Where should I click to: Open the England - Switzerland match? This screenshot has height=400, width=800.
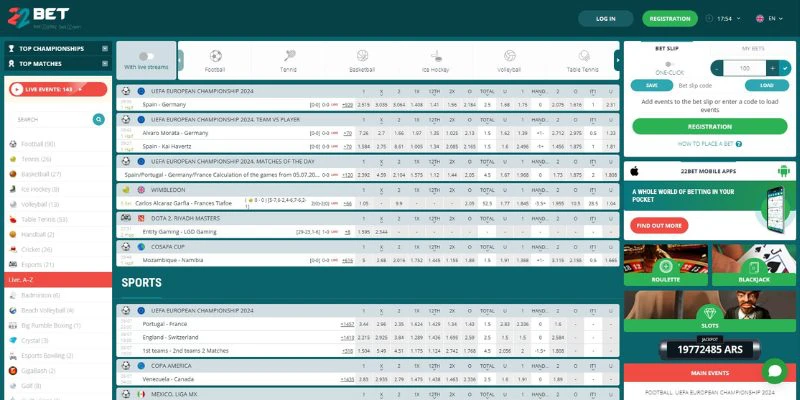(x=170, y=337)
